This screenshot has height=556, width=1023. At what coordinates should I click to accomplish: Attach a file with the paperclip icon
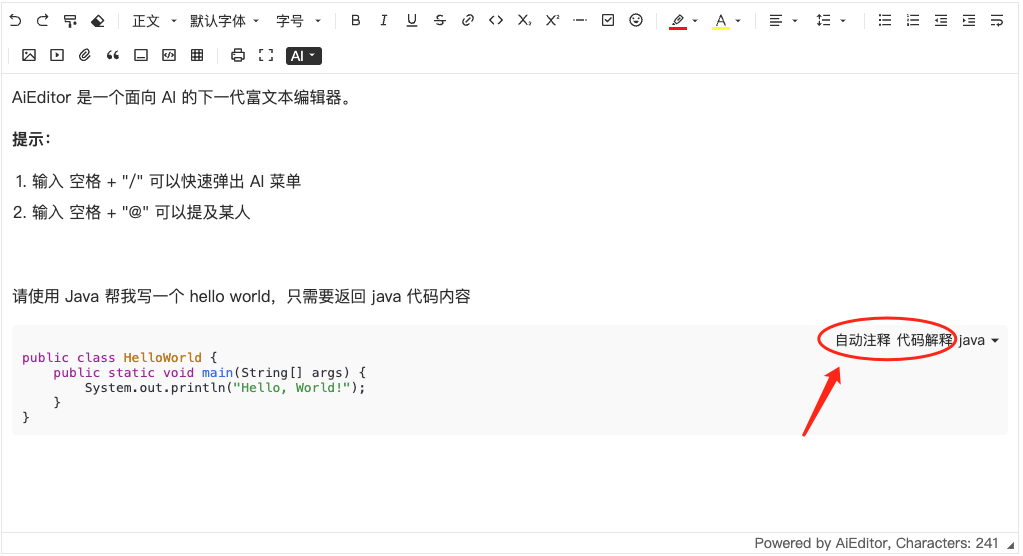click(85, 55)
